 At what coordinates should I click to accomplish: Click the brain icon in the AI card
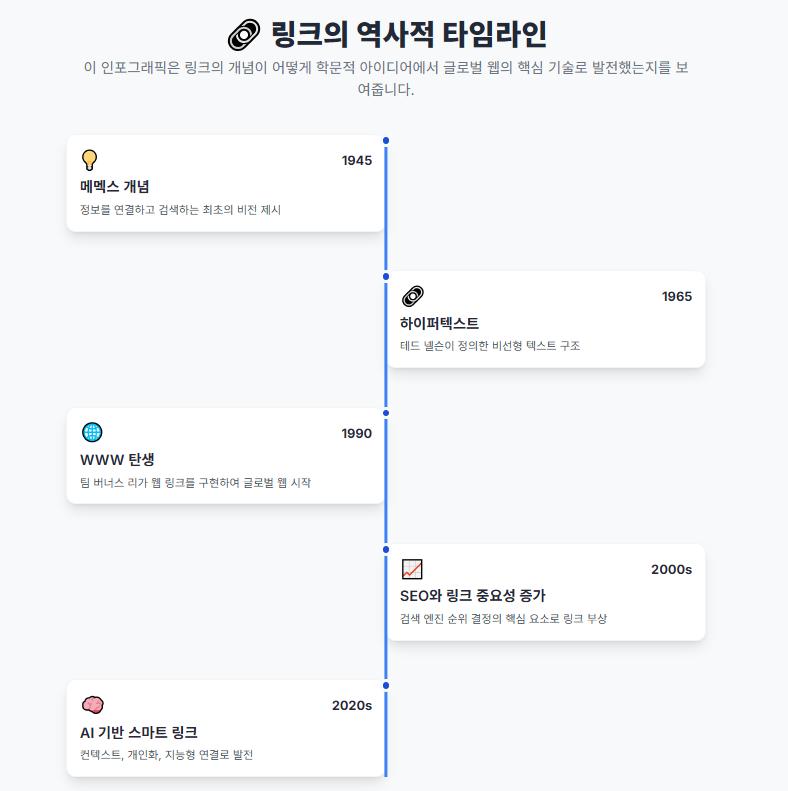click(x=92, y=705)
